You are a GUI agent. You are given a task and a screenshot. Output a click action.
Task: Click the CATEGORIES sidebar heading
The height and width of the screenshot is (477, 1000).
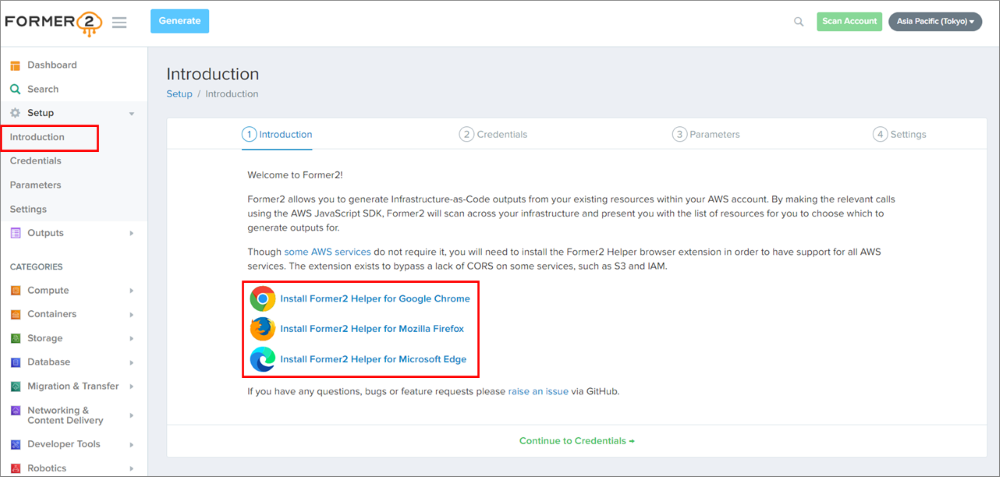pyautogui.click(x=36, y=267)
